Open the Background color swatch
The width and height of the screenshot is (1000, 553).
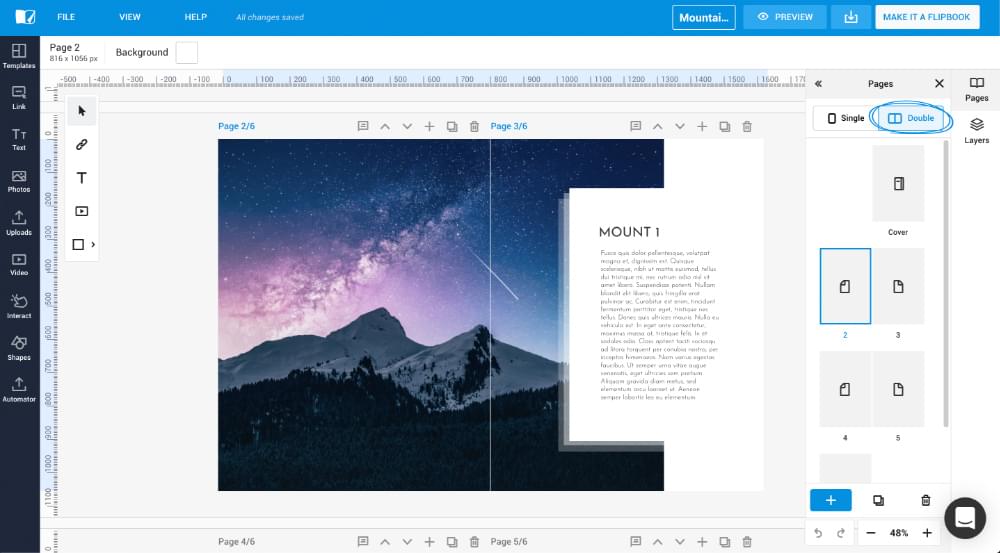186,52
